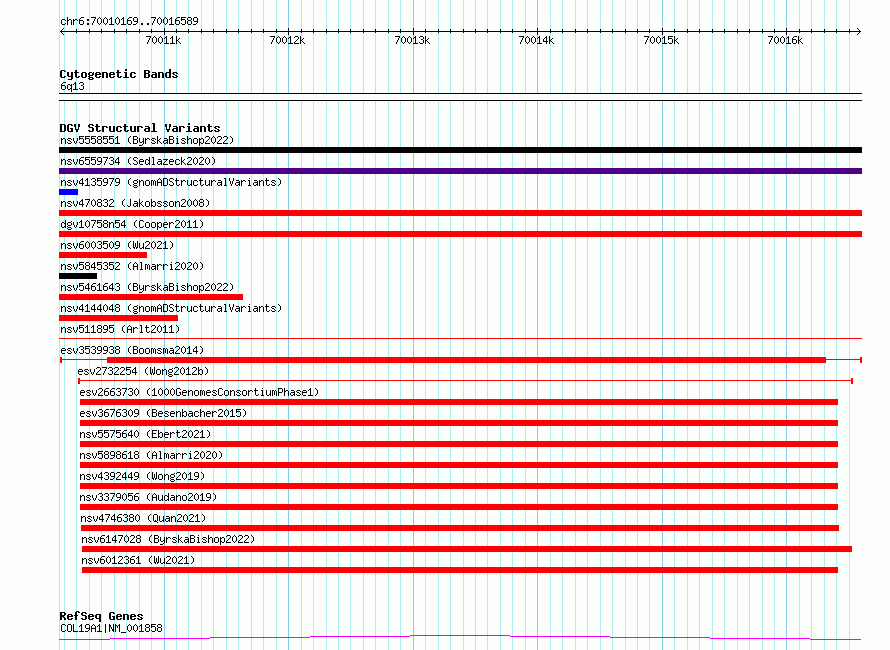Click the 70012k ruler tick label
890x650 pixels.
coord(287,40)
